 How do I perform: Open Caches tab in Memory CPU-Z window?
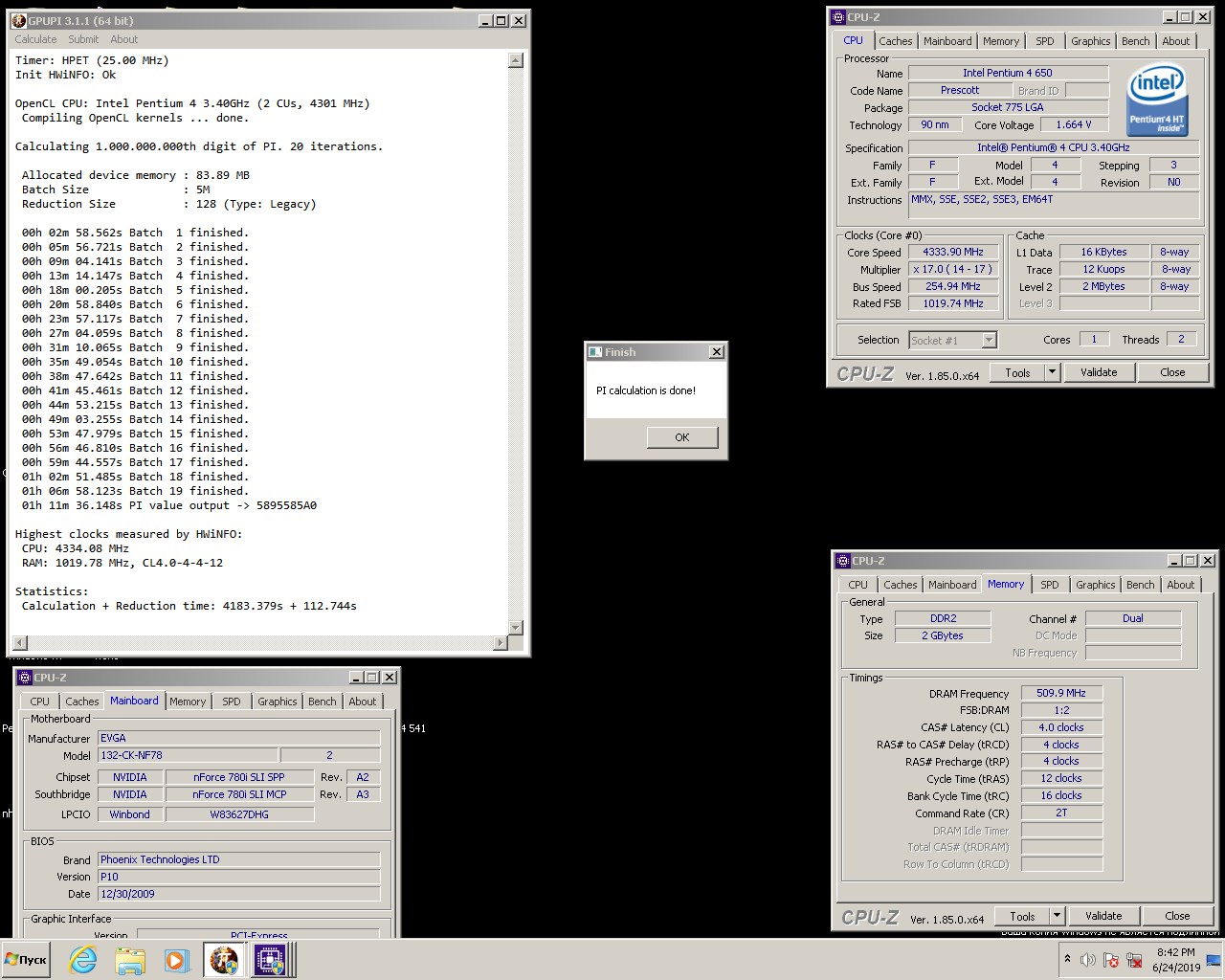901,585
